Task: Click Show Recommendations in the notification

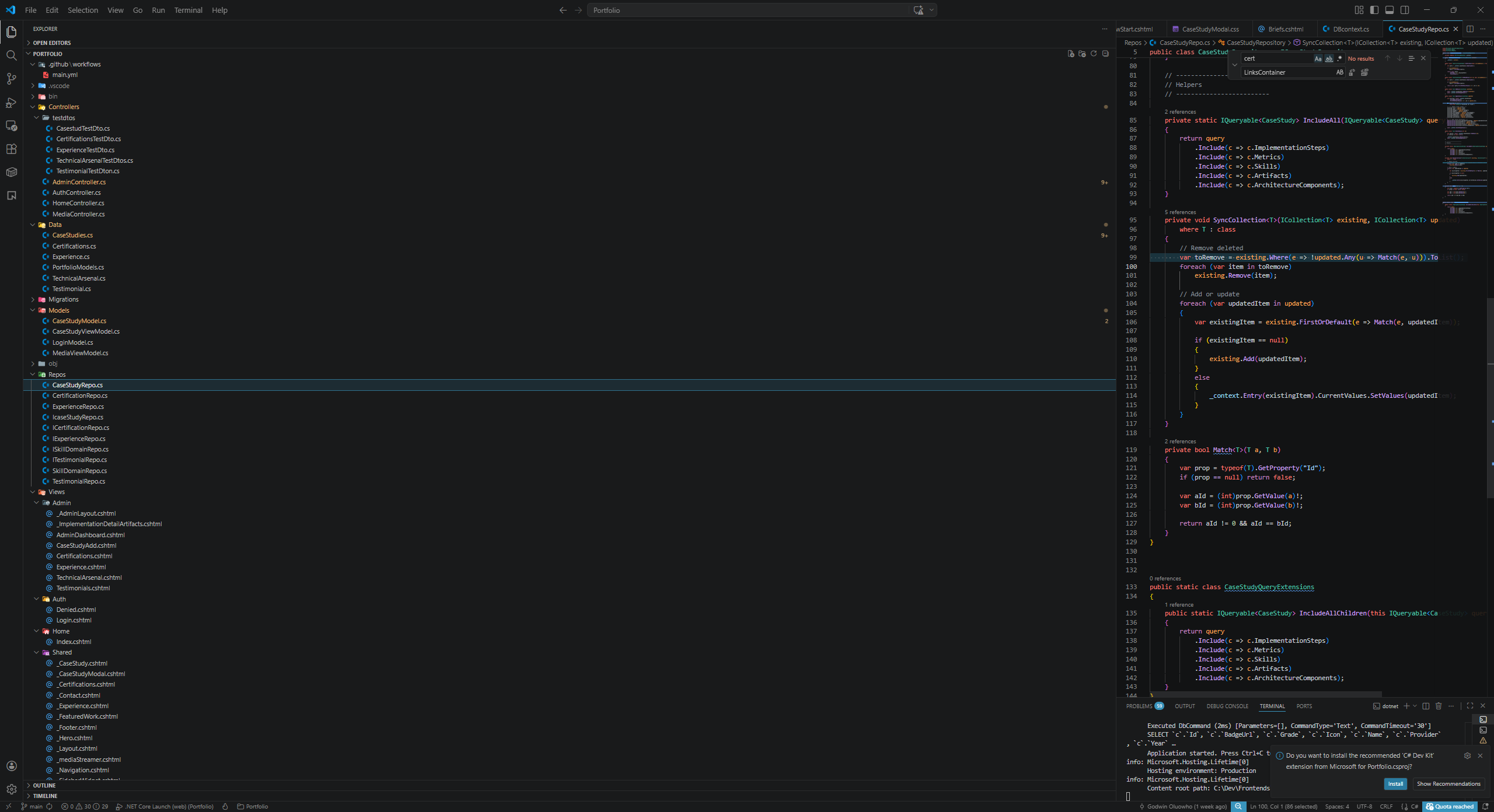Action: [1449, 784]
